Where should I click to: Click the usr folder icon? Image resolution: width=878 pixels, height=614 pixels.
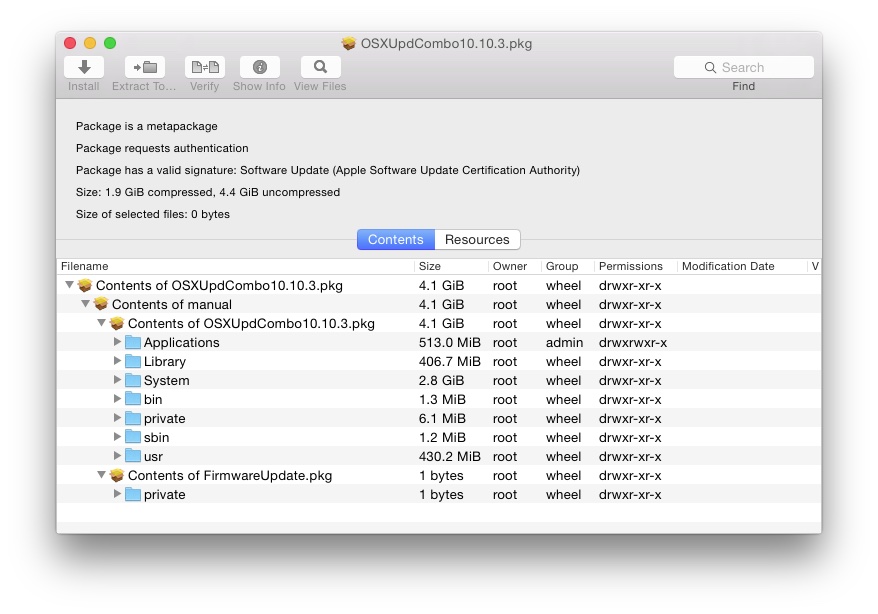(x=133, y=457)
